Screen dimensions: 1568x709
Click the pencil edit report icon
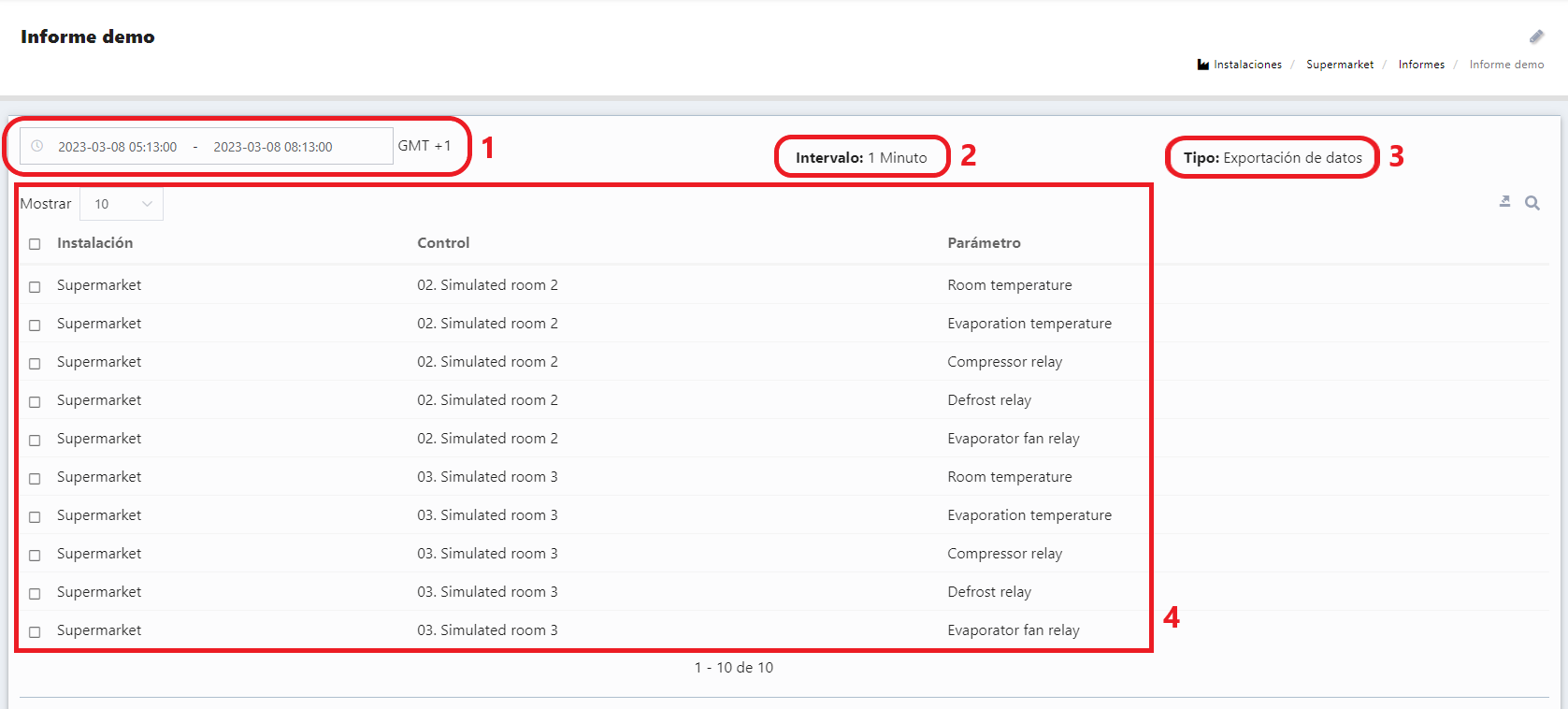[x=1536, y=36]
